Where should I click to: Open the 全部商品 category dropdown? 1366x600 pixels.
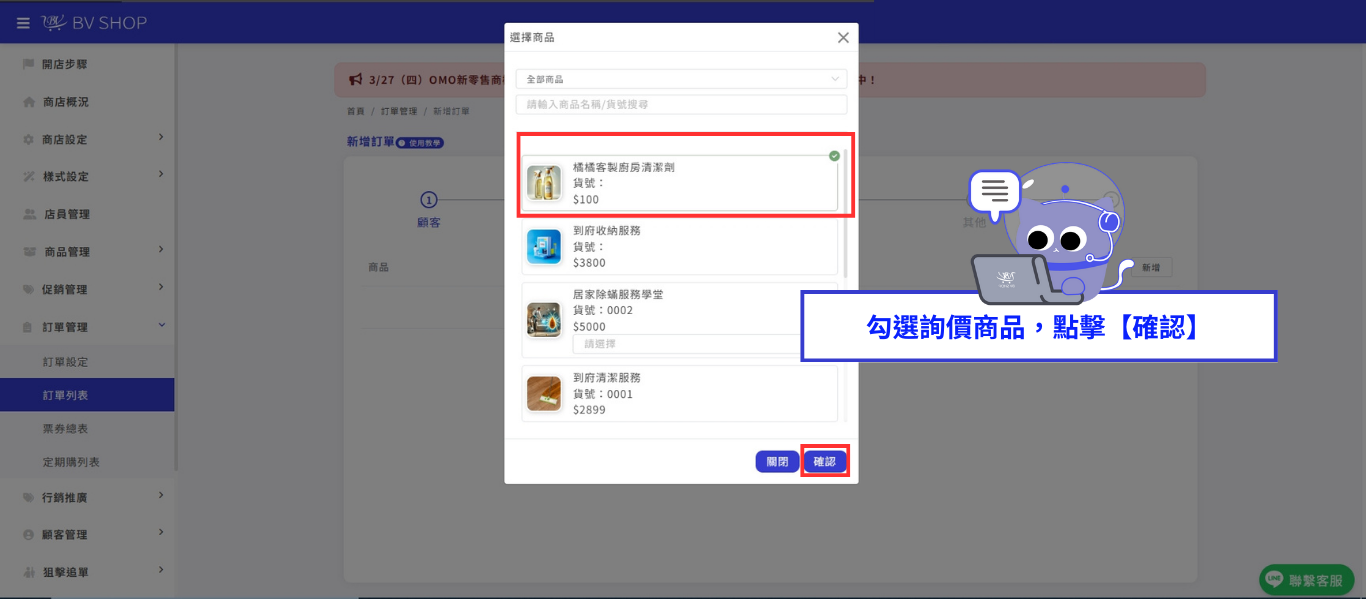pos(681,79)
